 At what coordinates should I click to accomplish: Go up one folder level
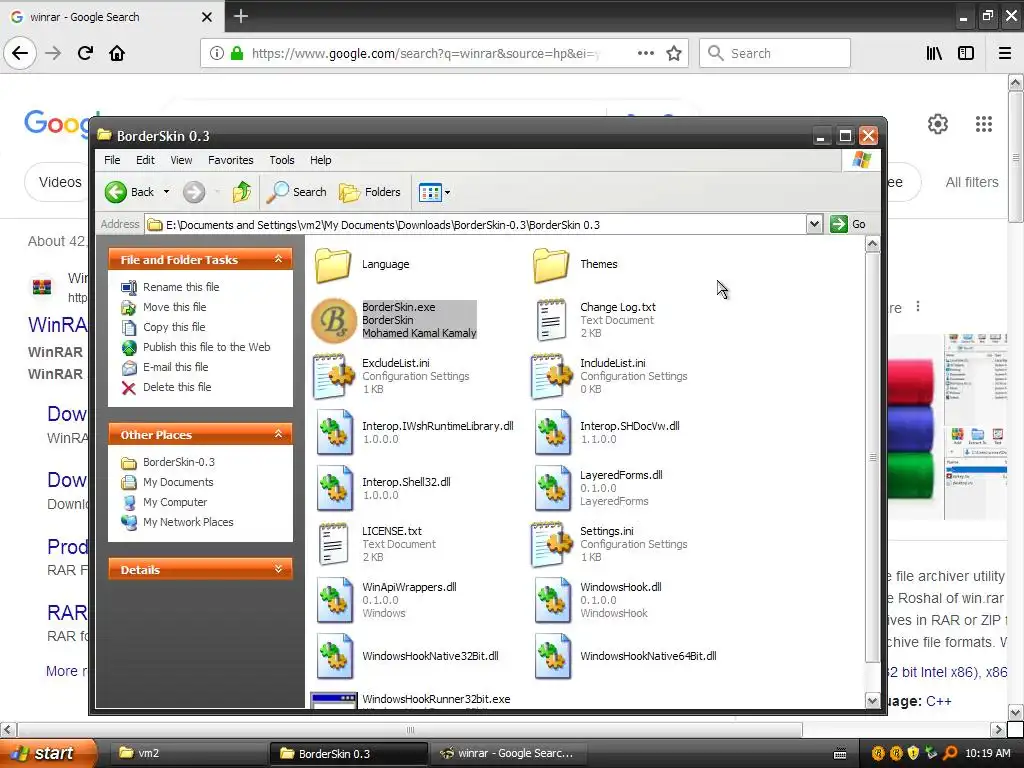point(242,192)
